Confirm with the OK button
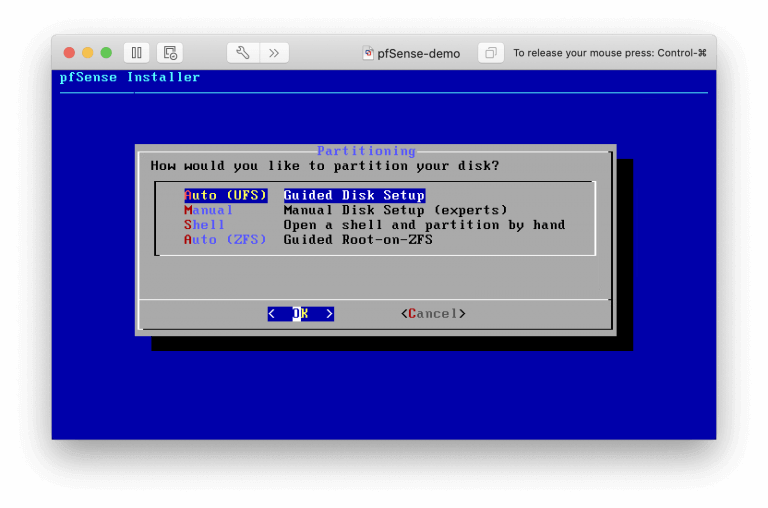Viewport: 768px width, 508px height. click(x=301, y=314)
